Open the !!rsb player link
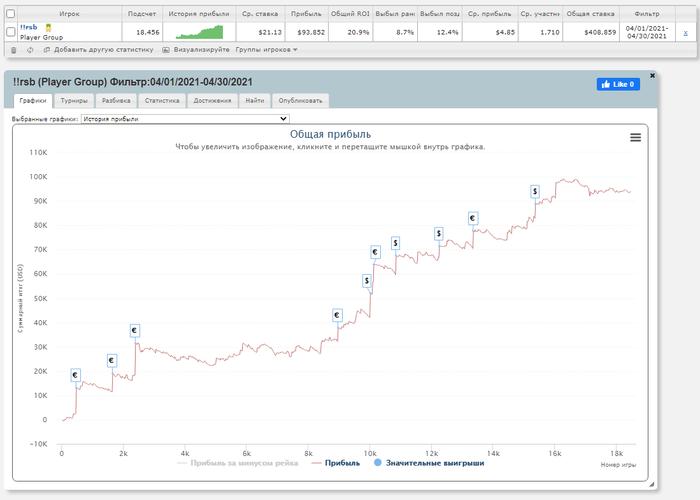This screenshot has width=700, height=500. pos(29,27)
